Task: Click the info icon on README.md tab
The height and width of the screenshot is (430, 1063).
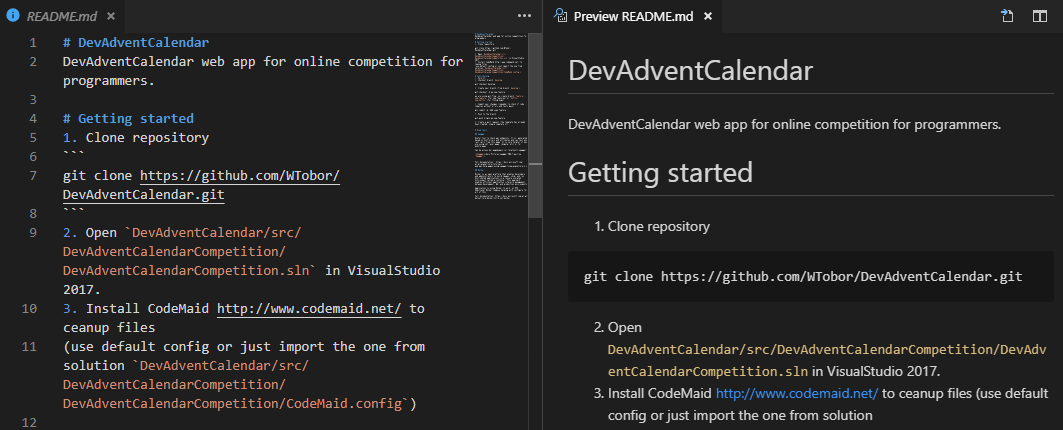Action: (13, 17)
